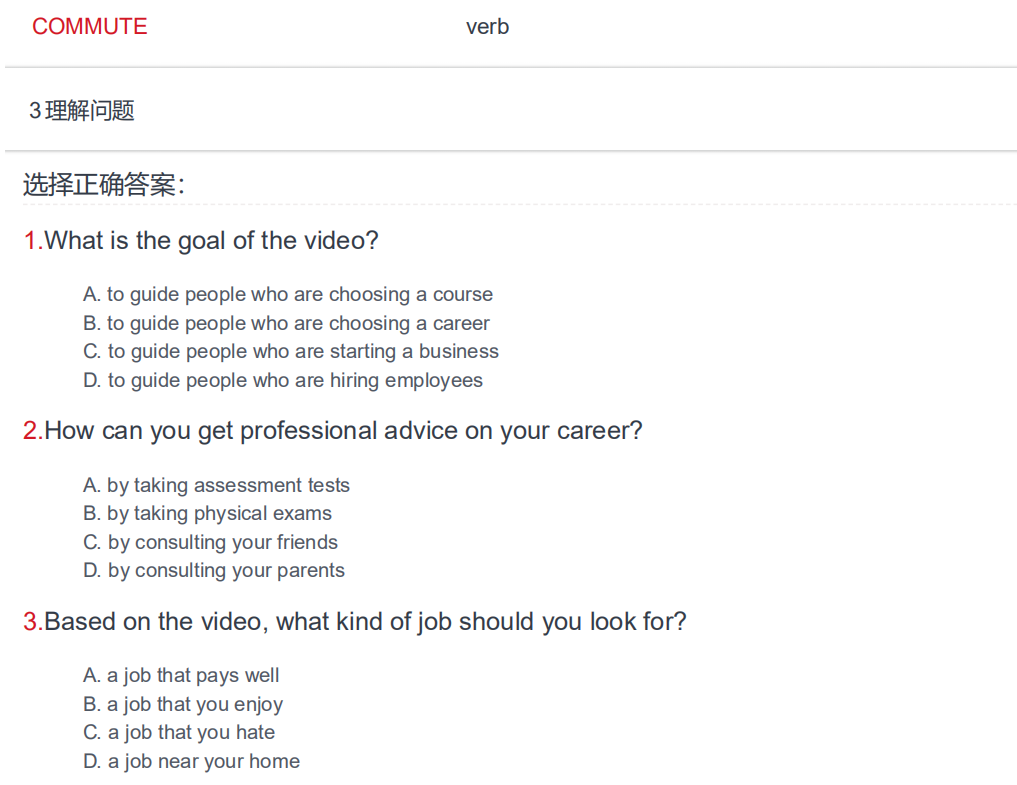Pick answer C job that you hate
This screenshot has width=1017, height=785.
point(179,732)
